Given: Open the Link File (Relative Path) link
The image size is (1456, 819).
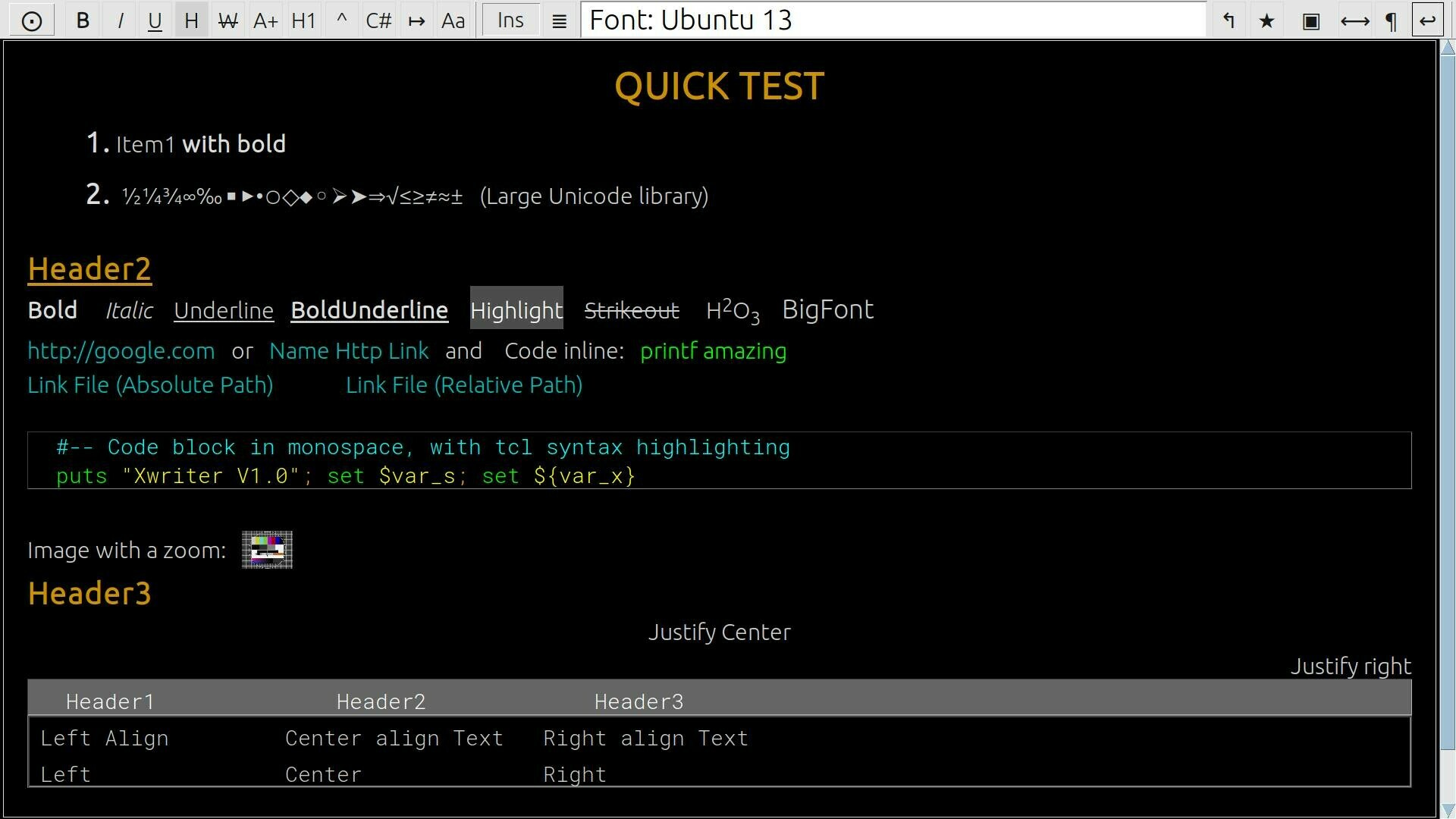Looking at the screenshot, I should pyautogui.click(x=464, y=385).
